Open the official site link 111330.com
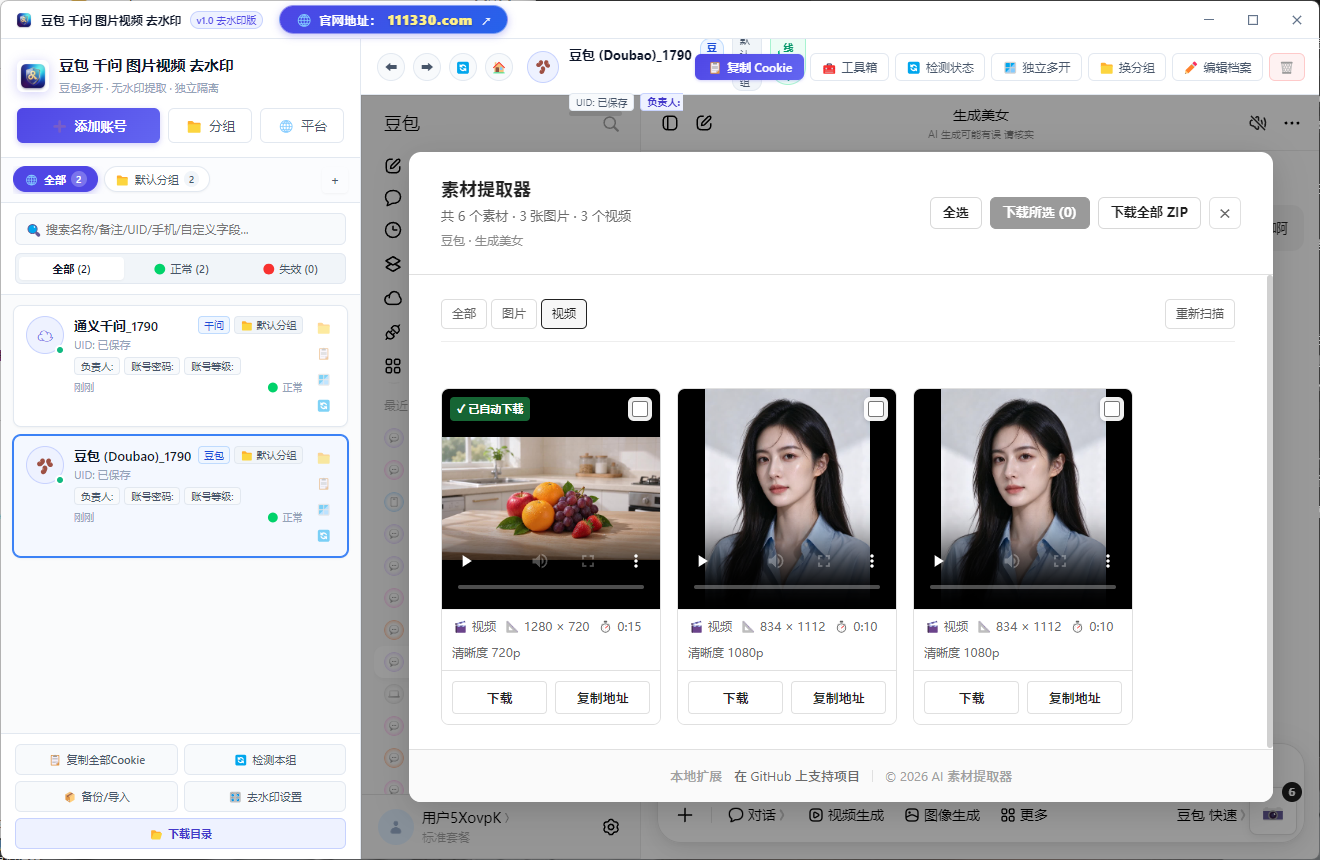The height and width of the screenshot is (860, 1320). (x=393, y=20)
